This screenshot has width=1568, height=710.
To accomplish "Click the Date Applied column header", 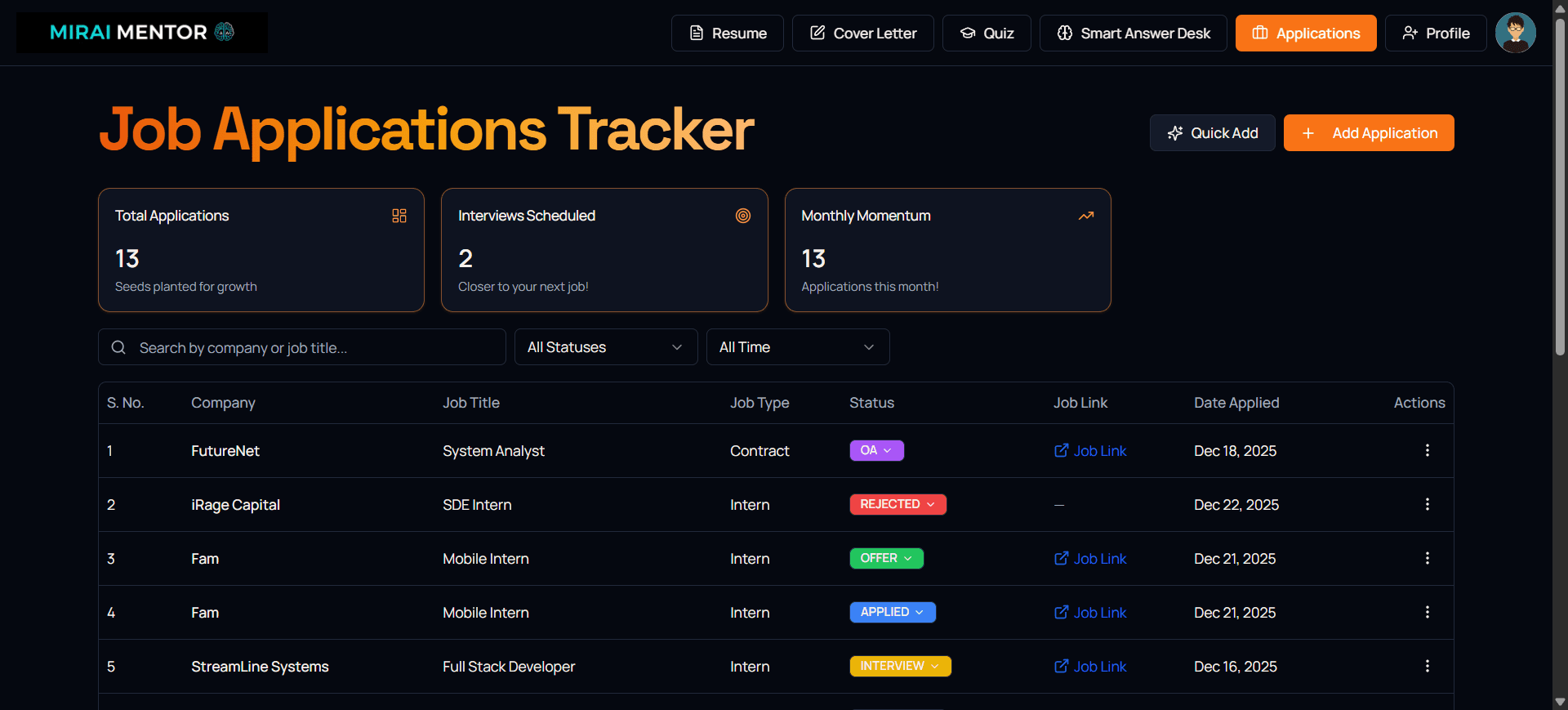I will tap(1236, 403).
